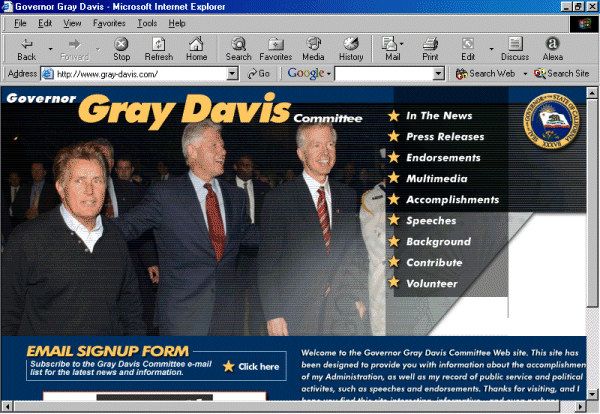Click the Go button beside address bar
600x414 pixels.
(x=258, y=73)
